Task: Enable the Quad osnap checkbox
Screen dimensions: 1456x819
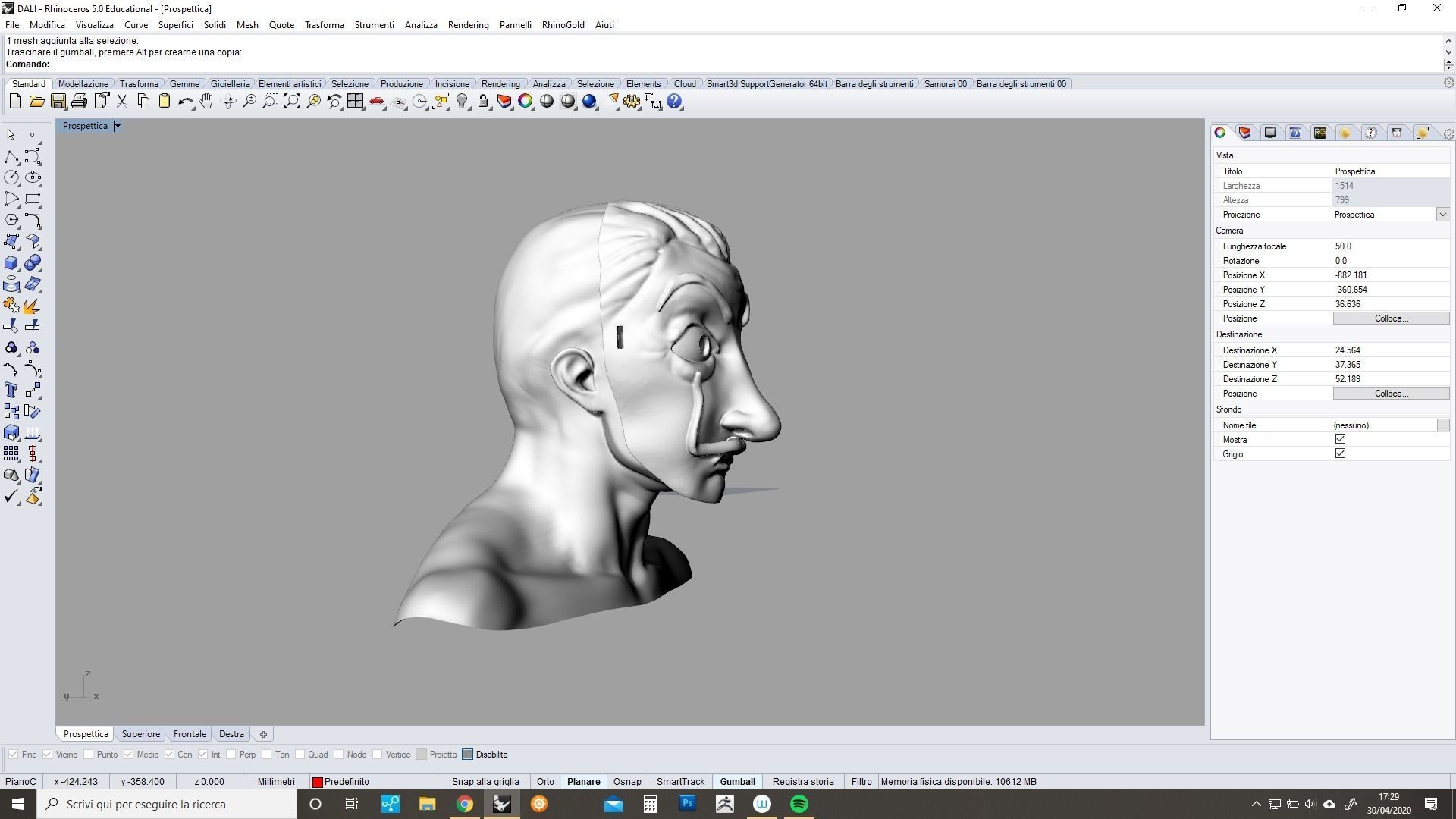Action: click(300, 755)
